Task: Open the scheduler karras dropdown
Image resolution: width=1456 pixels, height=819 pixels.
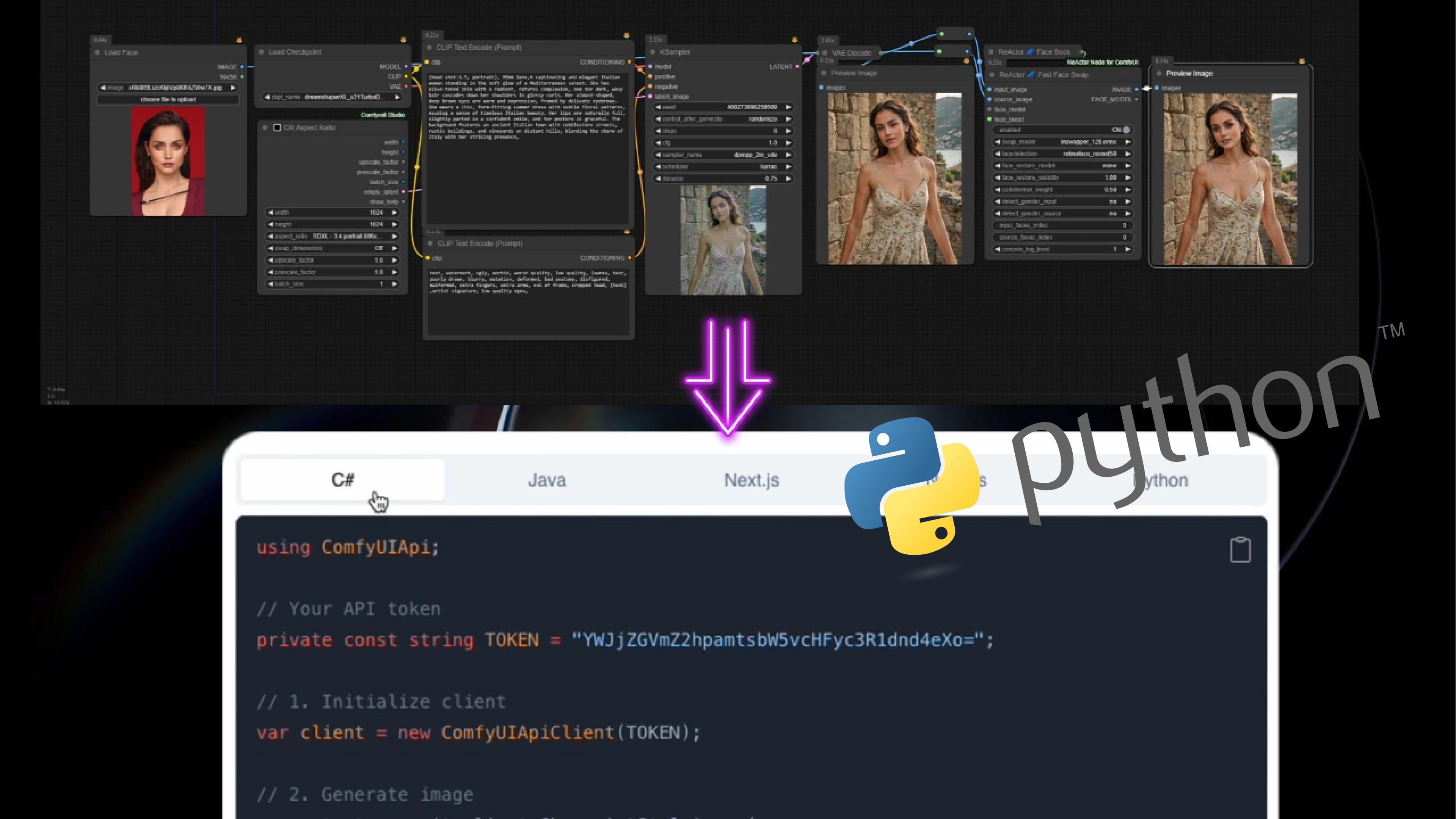Action: click(723, 166)
